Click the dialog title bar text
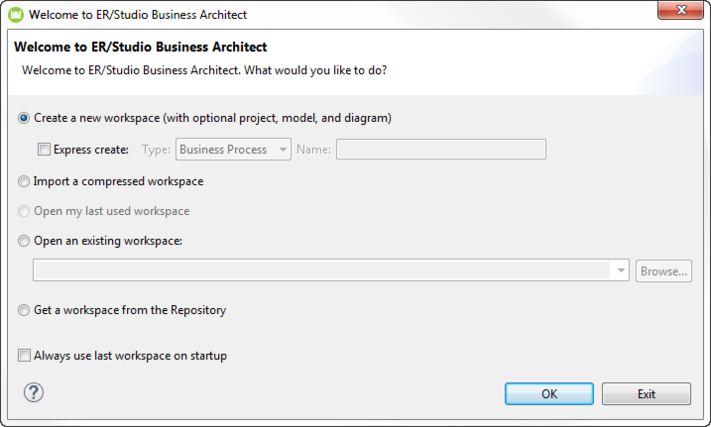The image size is (711, 427). pyautogui.click(x=138, y=15)
